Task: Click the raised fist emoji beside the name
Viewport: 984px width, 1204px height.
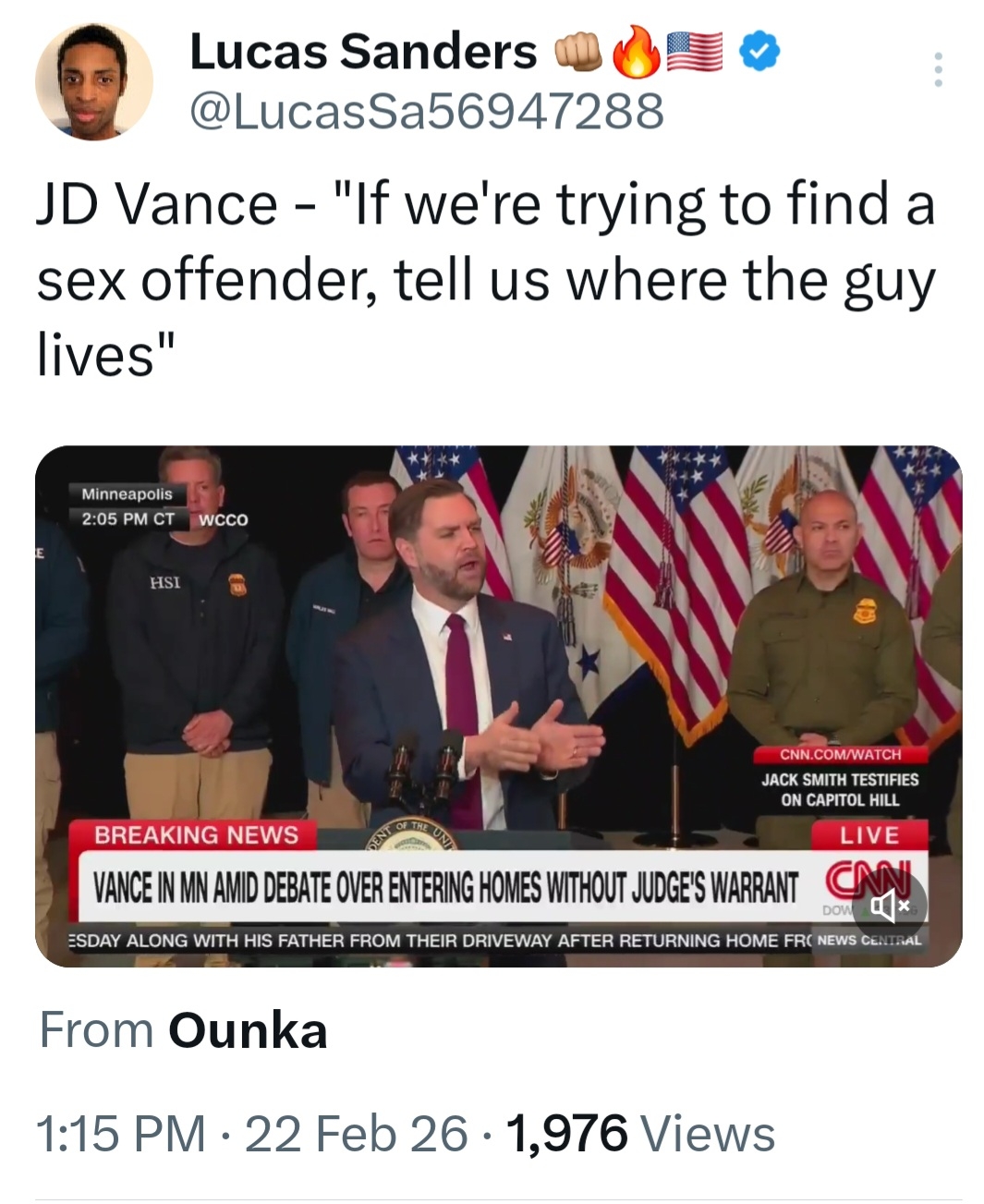Action: 579,53
